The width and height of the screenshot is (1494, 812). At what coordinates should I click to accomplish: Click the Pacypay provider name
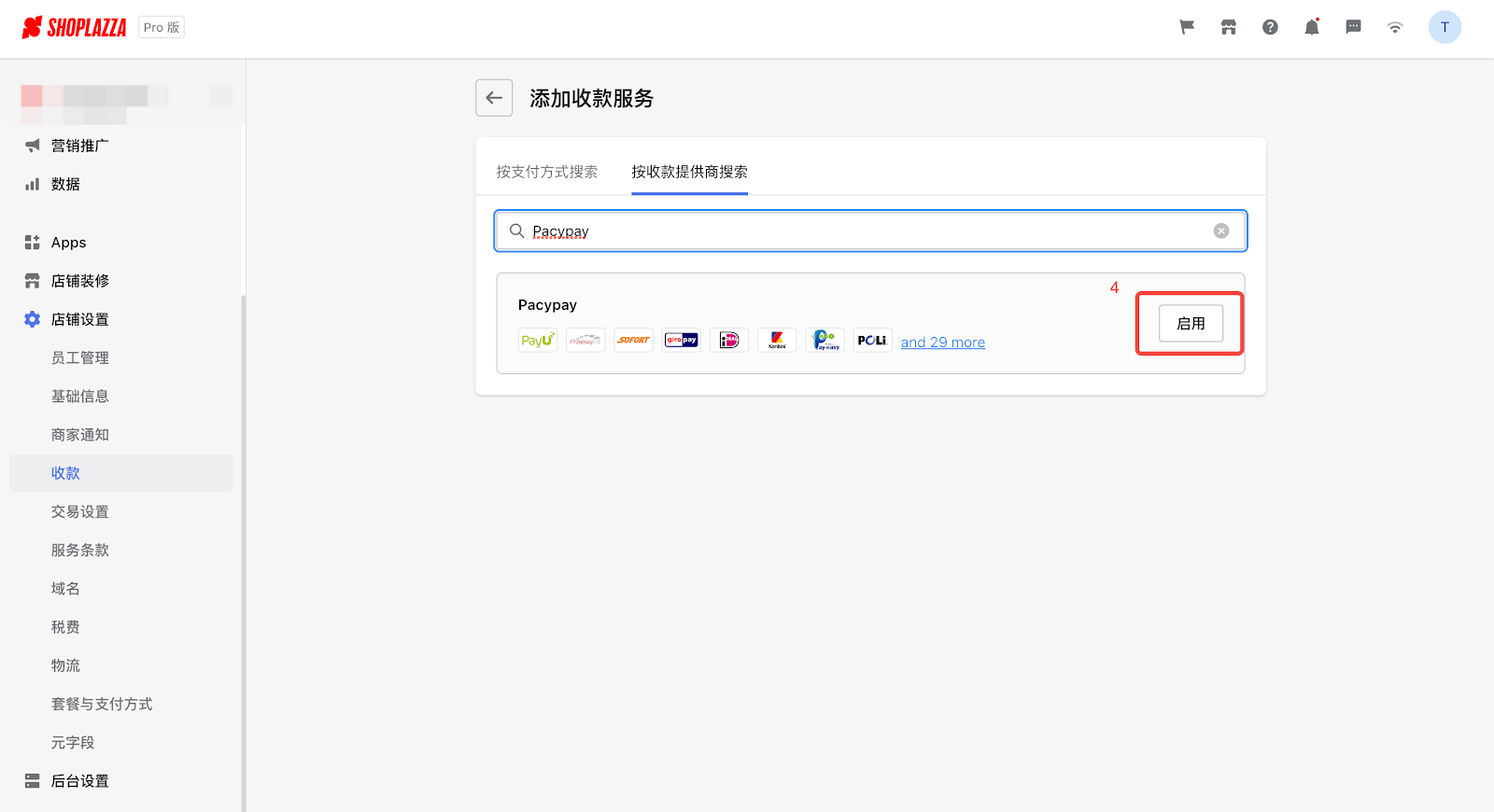[x=547, y=304]
